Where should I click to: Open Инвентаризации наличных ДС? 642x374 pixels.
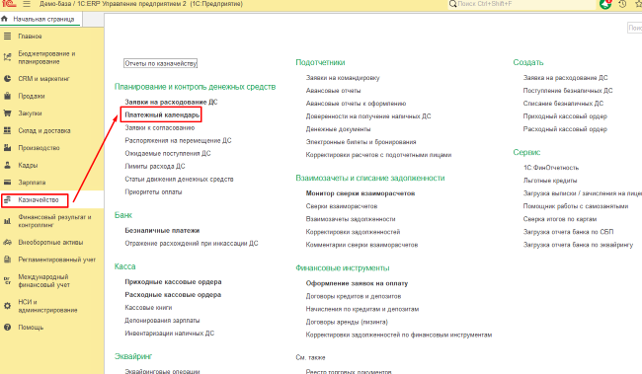170,333
